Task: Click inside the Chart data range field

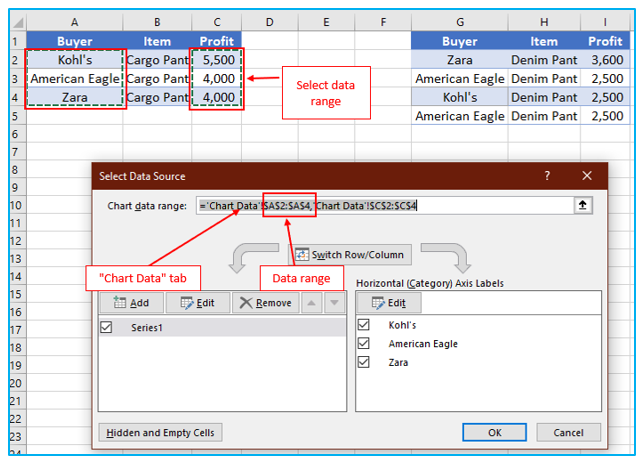Action: tap(385, 205)
